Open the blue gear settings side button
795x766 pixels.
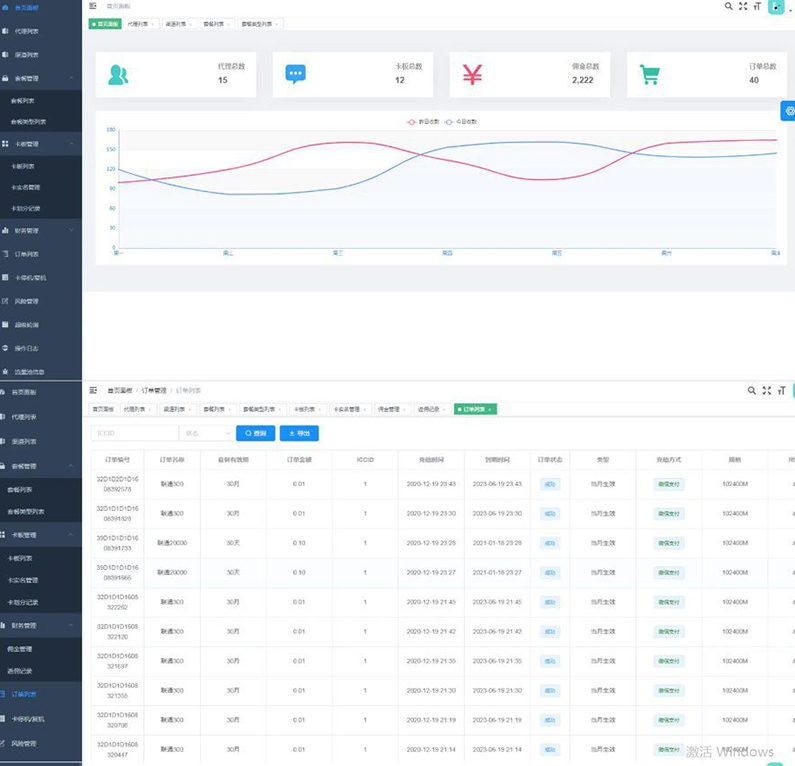point(788,111)
